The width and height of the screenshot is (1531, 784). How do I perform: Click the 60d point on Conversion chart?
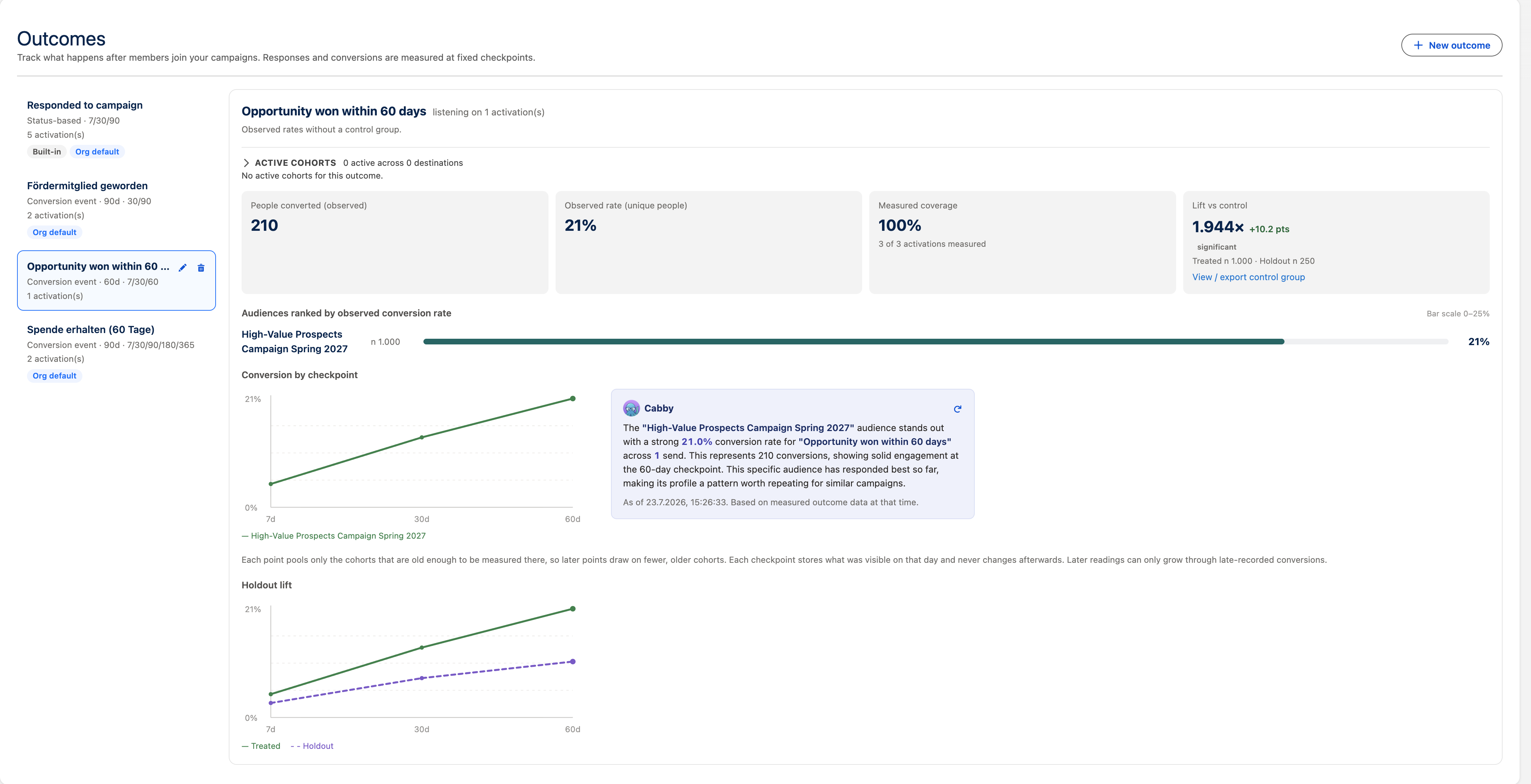(572, 398)
